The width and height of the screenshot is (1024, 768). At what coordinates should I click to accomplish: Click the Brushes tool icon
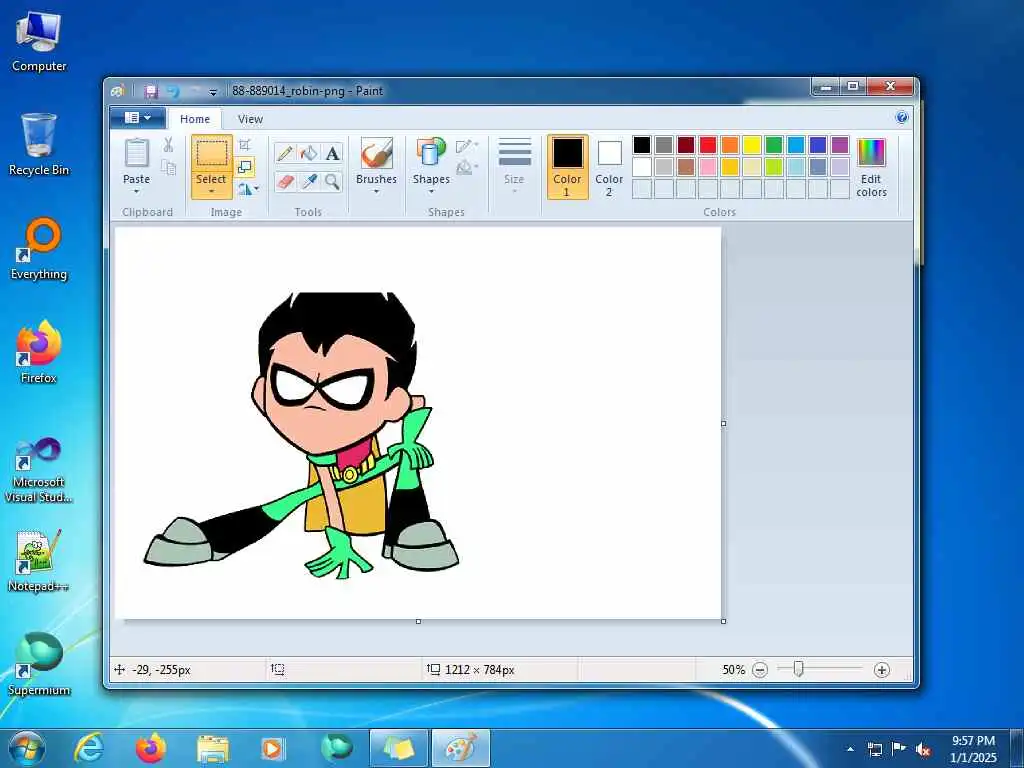click(376, 153)
